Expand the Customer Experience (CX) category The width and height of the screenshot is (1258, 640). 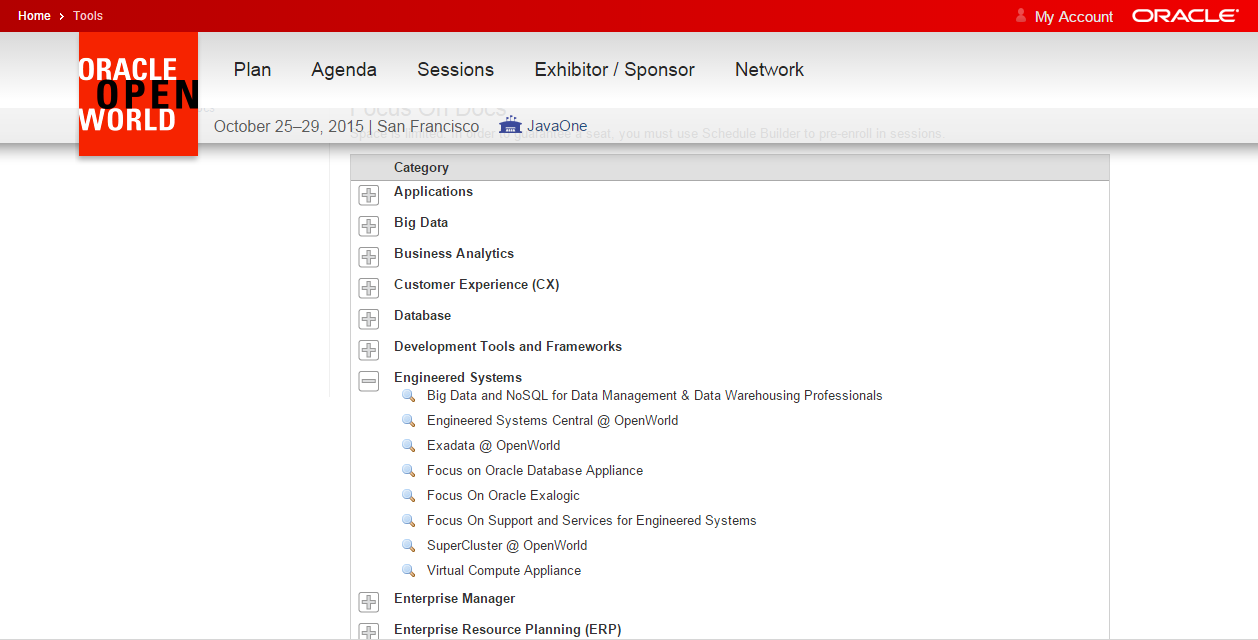[369, 288]
